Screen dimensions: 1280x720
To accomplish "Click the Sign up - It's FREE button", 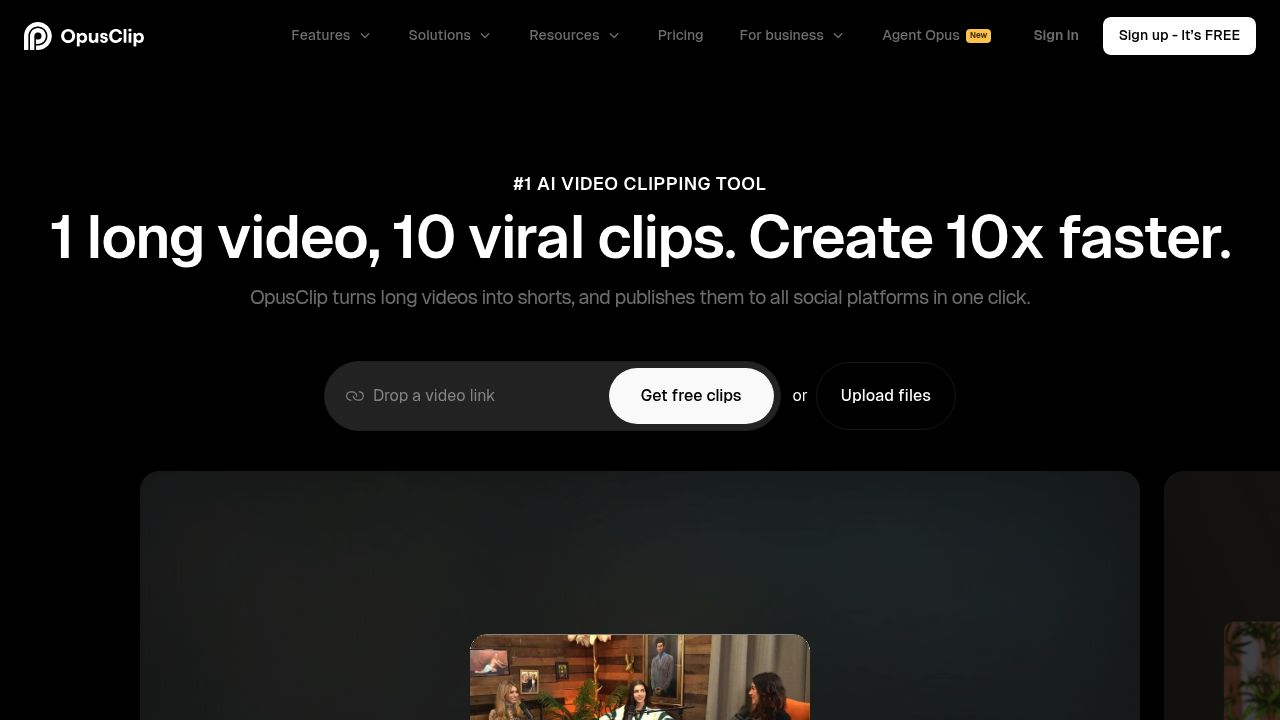I will (1178, 35).
